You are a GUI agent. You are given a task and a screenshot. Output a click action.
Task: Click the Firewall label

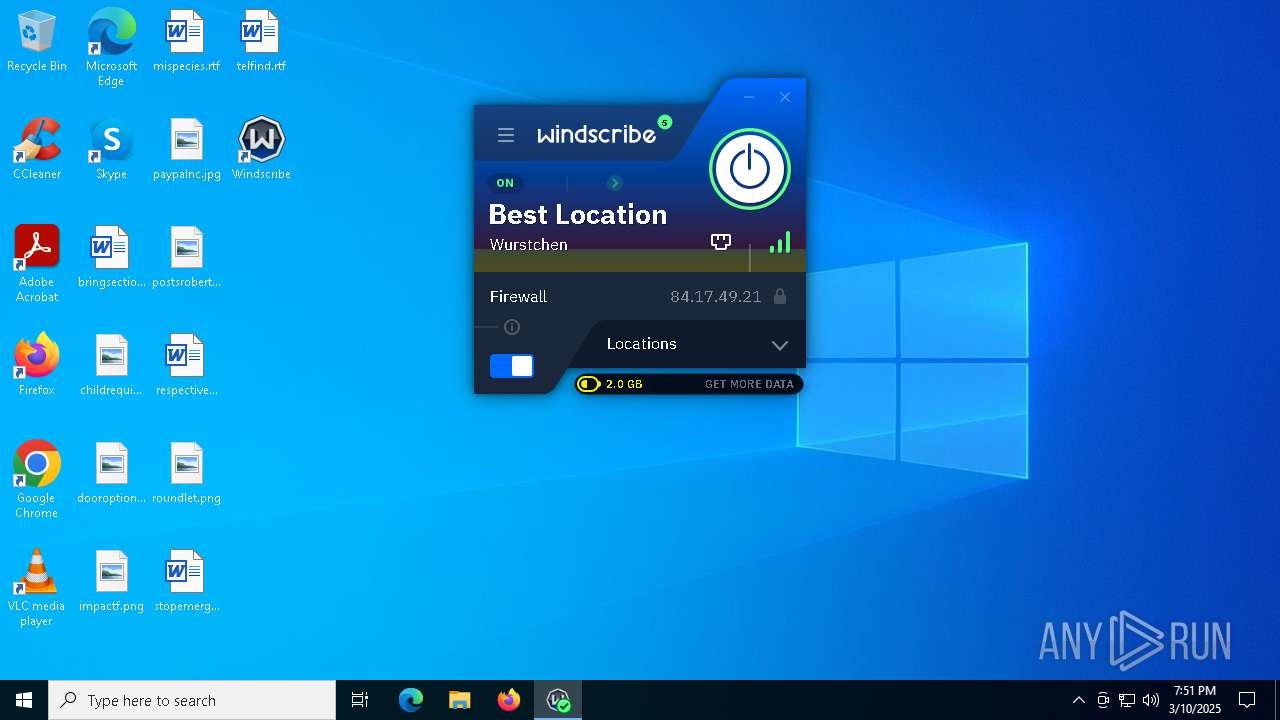518,296
